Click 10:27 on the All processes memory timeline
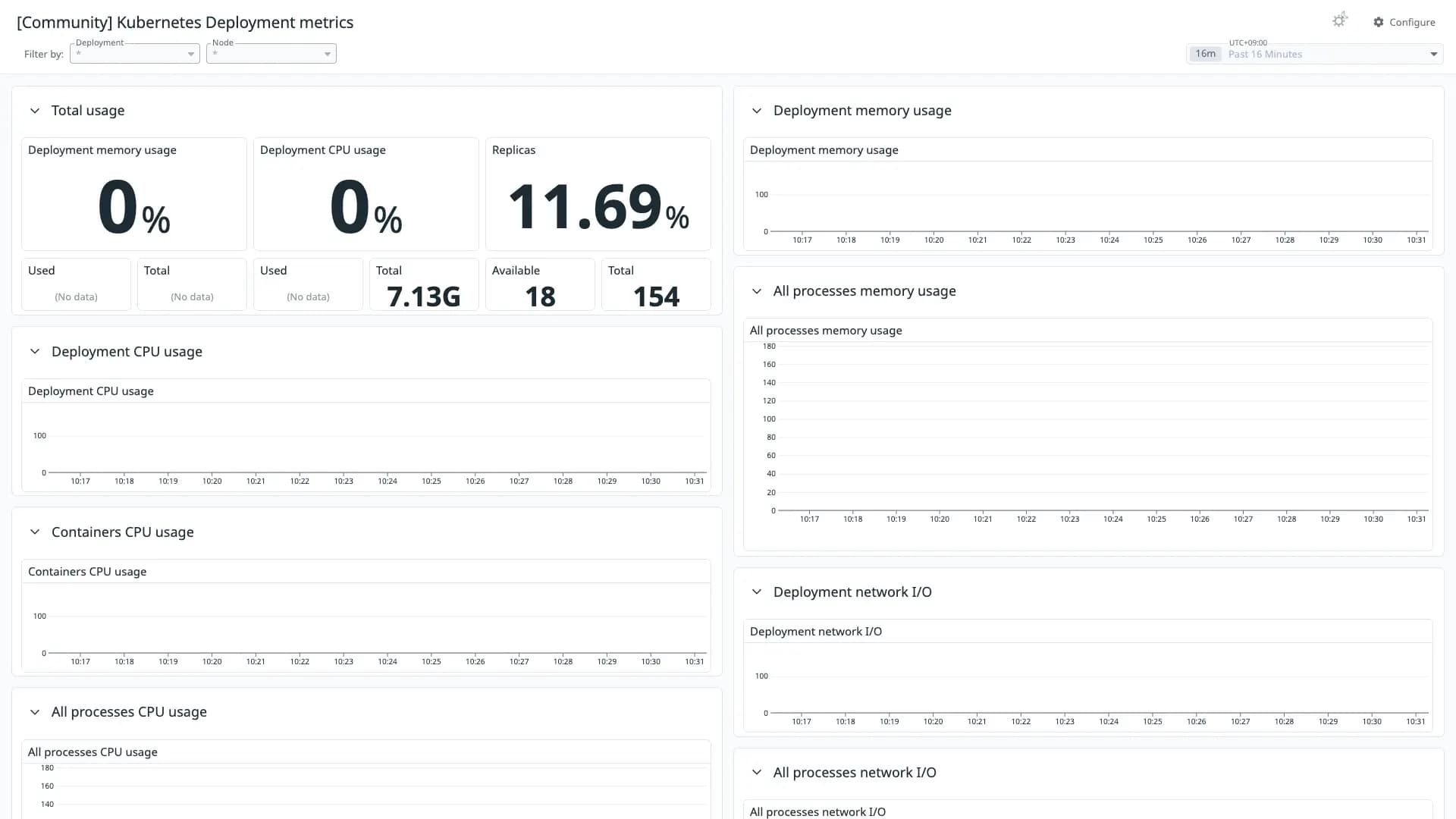Screen dimensions: 1456x819 coord(1243,519)
